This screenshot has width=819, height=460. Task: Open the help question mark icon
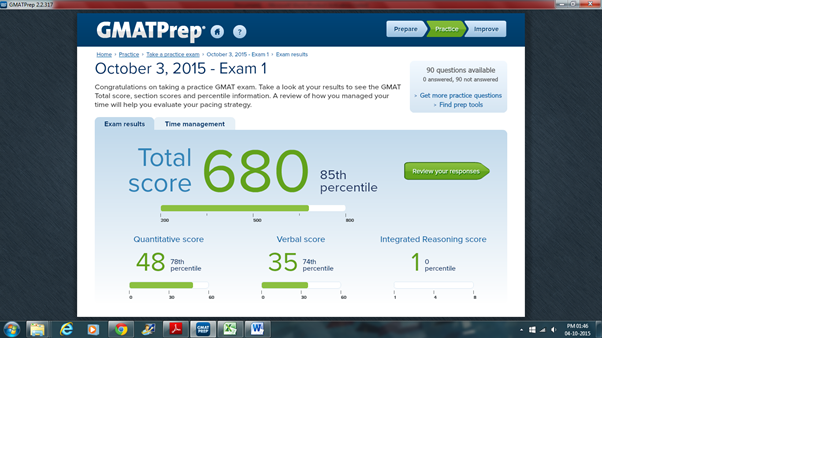(239, 32)
